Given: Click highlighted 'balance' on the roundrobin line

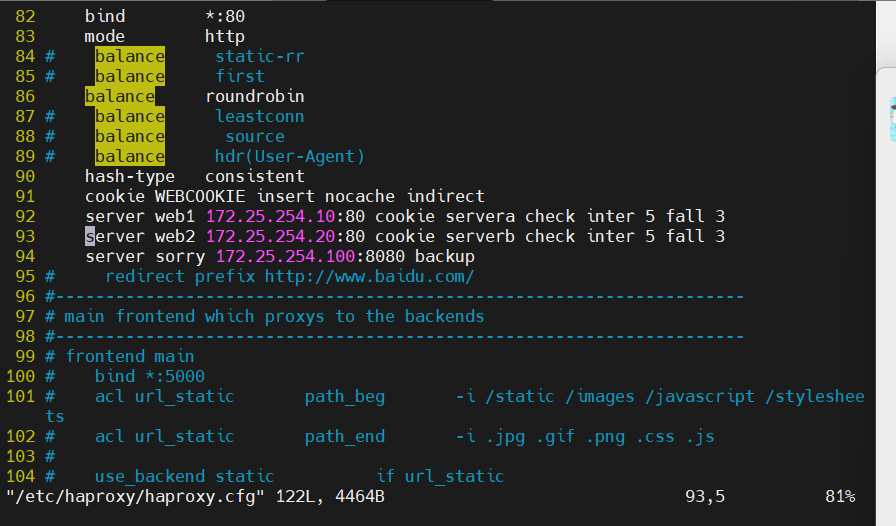Looking at the screenshot, I should tap(120, 96).
